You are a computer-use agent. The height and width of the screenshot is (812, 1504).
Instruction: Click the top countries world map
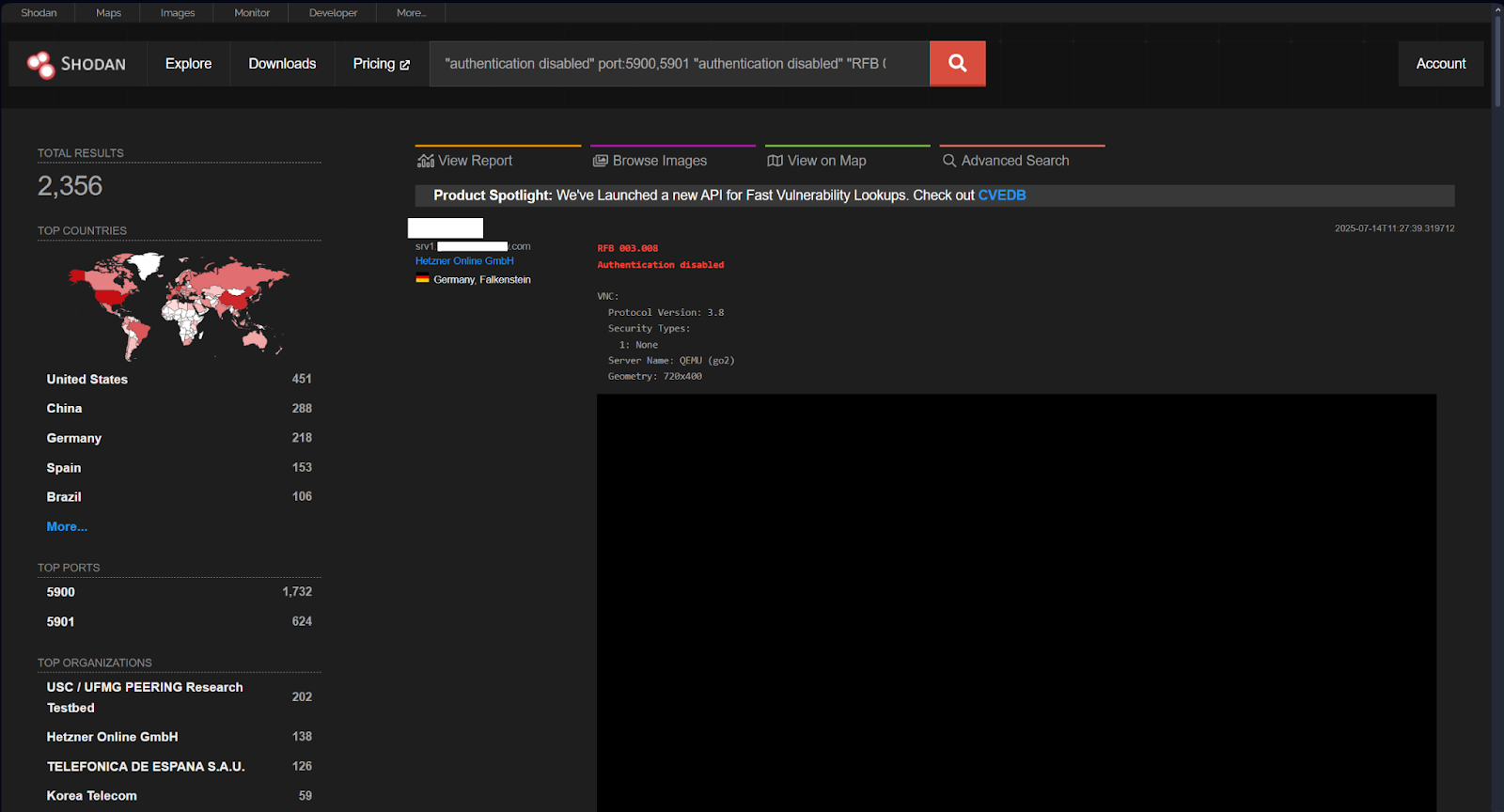(x=179, y=304)
